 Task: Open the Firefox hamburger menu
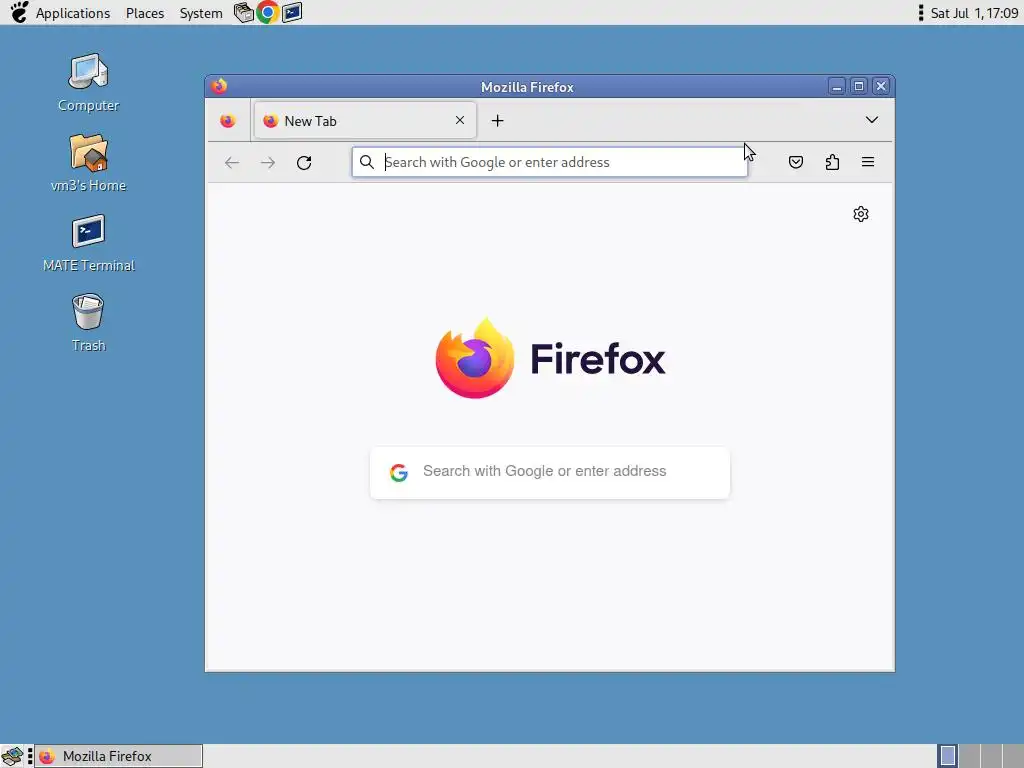867,162
